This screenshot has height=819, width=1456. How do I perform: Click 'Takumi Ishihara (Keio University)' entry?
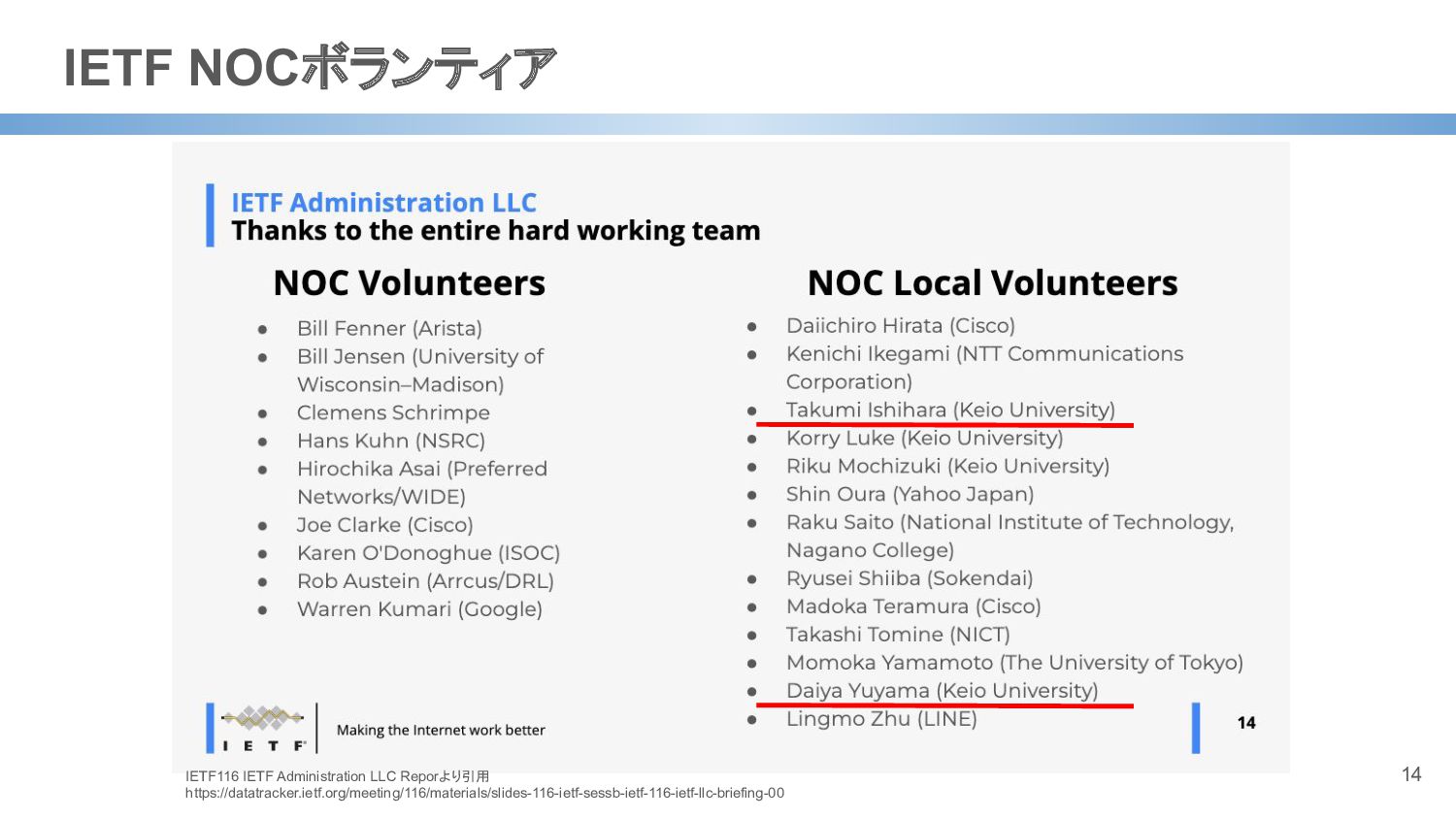pos(950,410)
